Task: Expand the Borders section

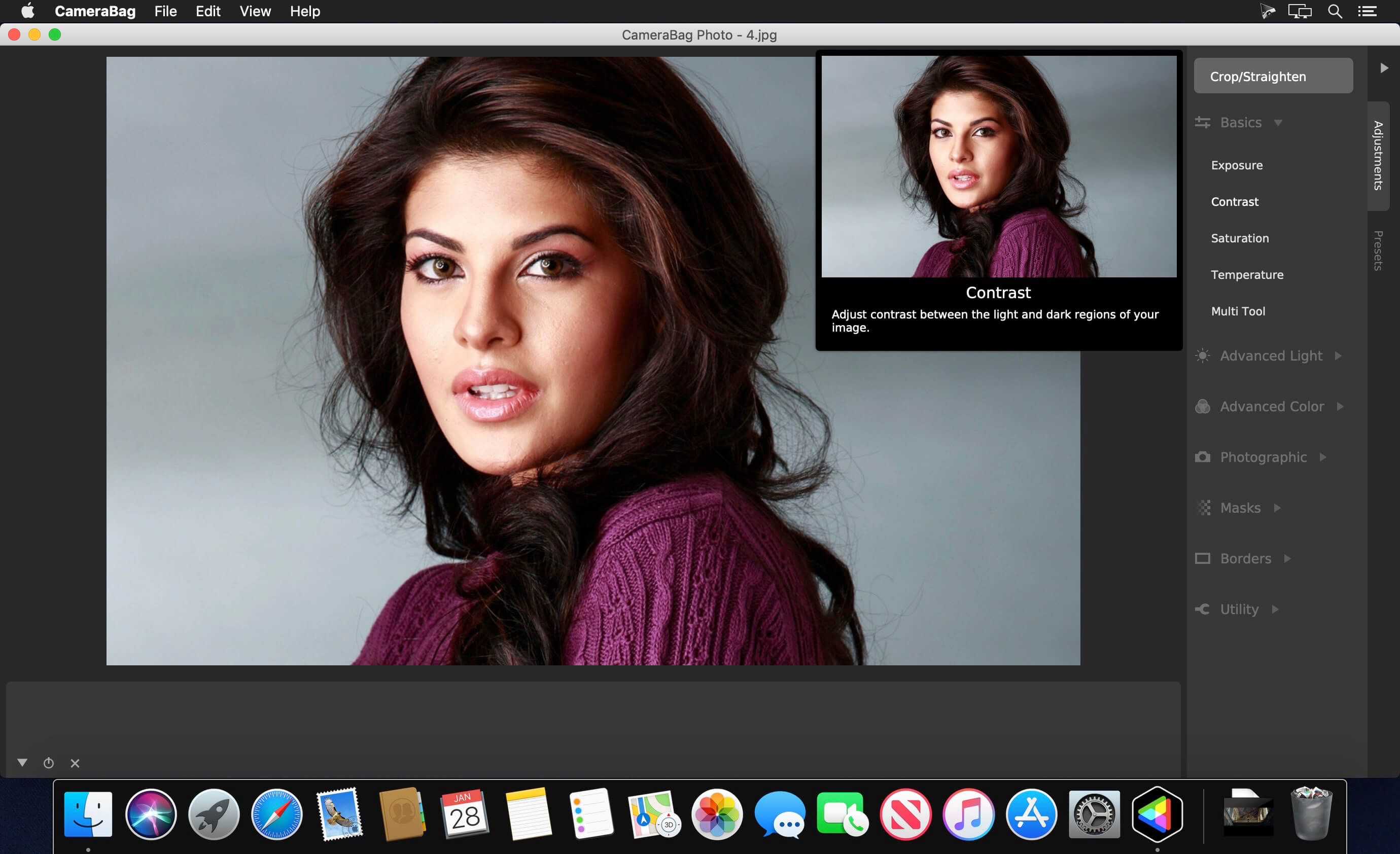Action: click(x=1287, y=558)
